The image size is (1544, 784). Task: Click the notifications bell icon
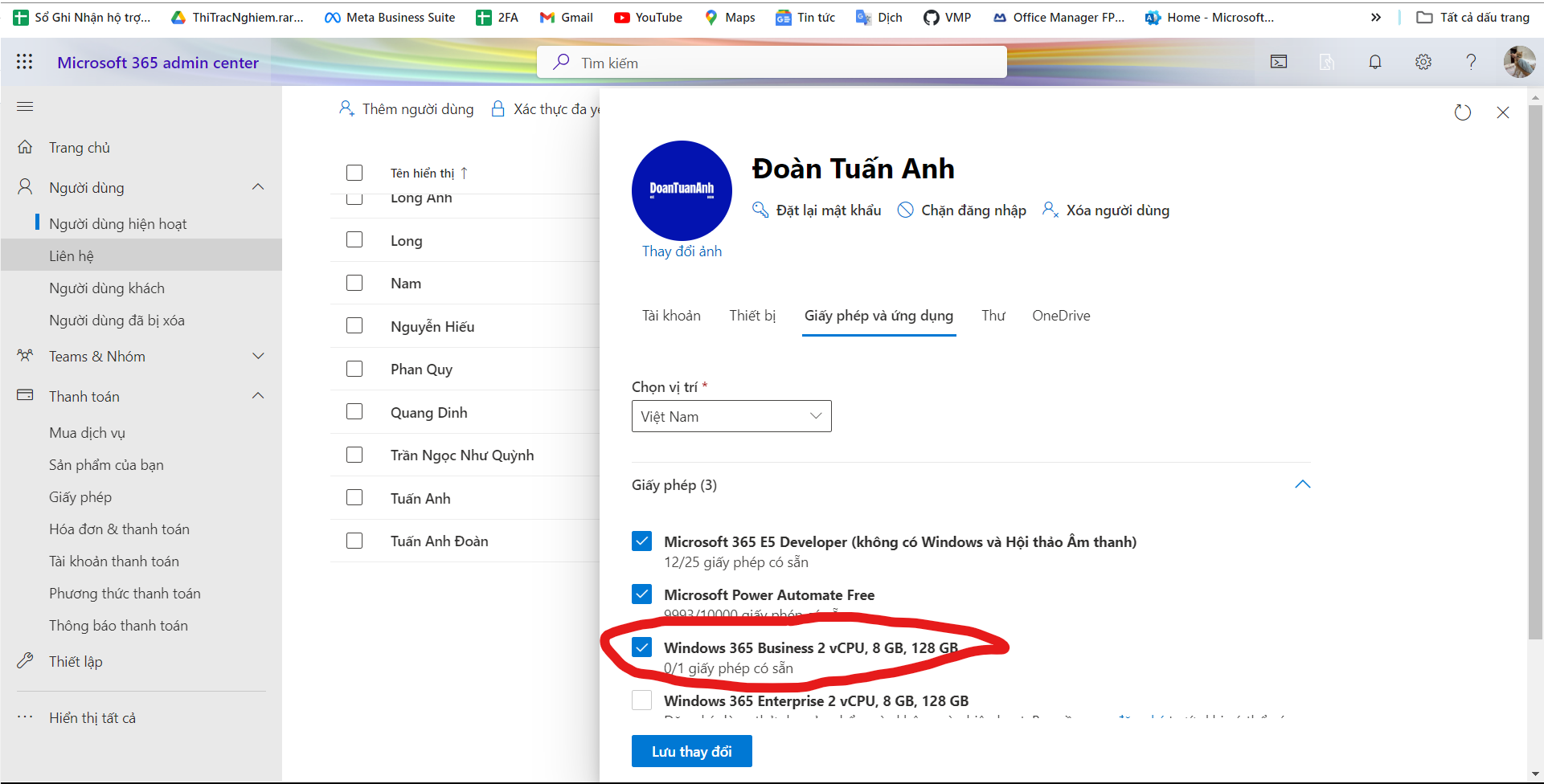pos(1375,62)
